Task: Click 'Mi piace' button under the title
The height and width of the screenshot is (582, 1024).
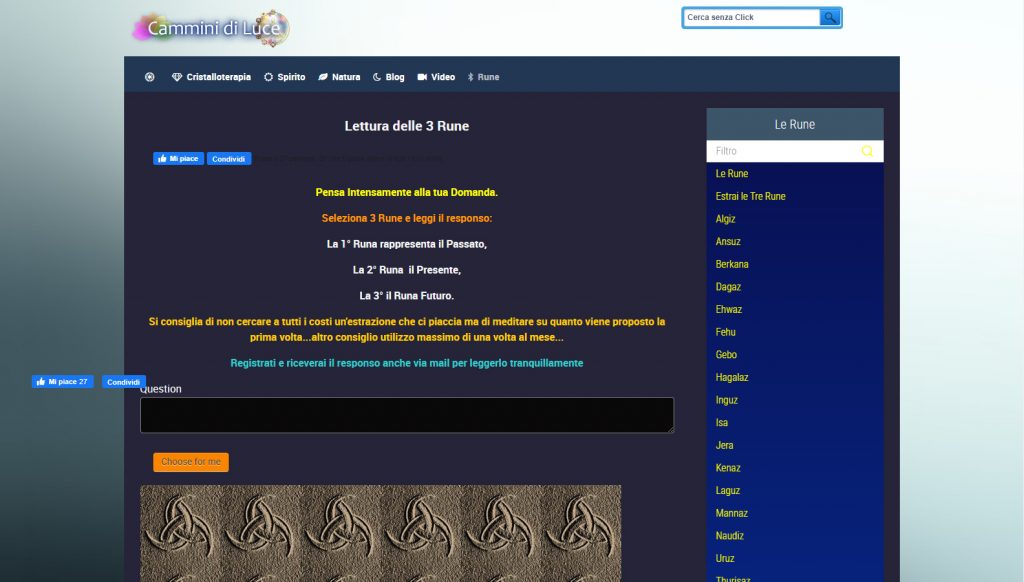Action: (x=178, y=159)
